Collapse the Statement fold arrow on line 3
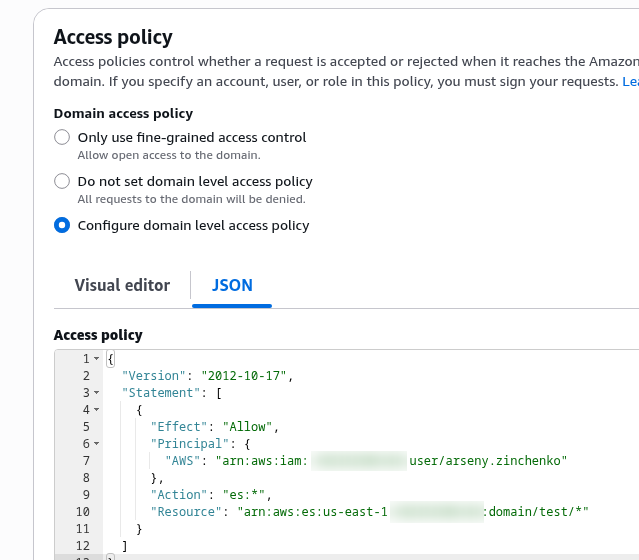Image resolution: width=639 pixels, height=560 pixels. [x=97, y=393]
